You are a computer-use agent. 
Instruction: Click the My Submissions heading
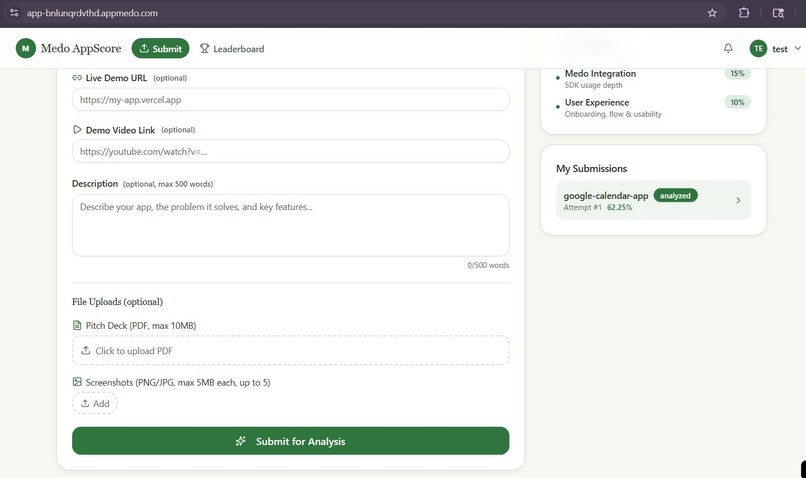[x=591, y=169]
